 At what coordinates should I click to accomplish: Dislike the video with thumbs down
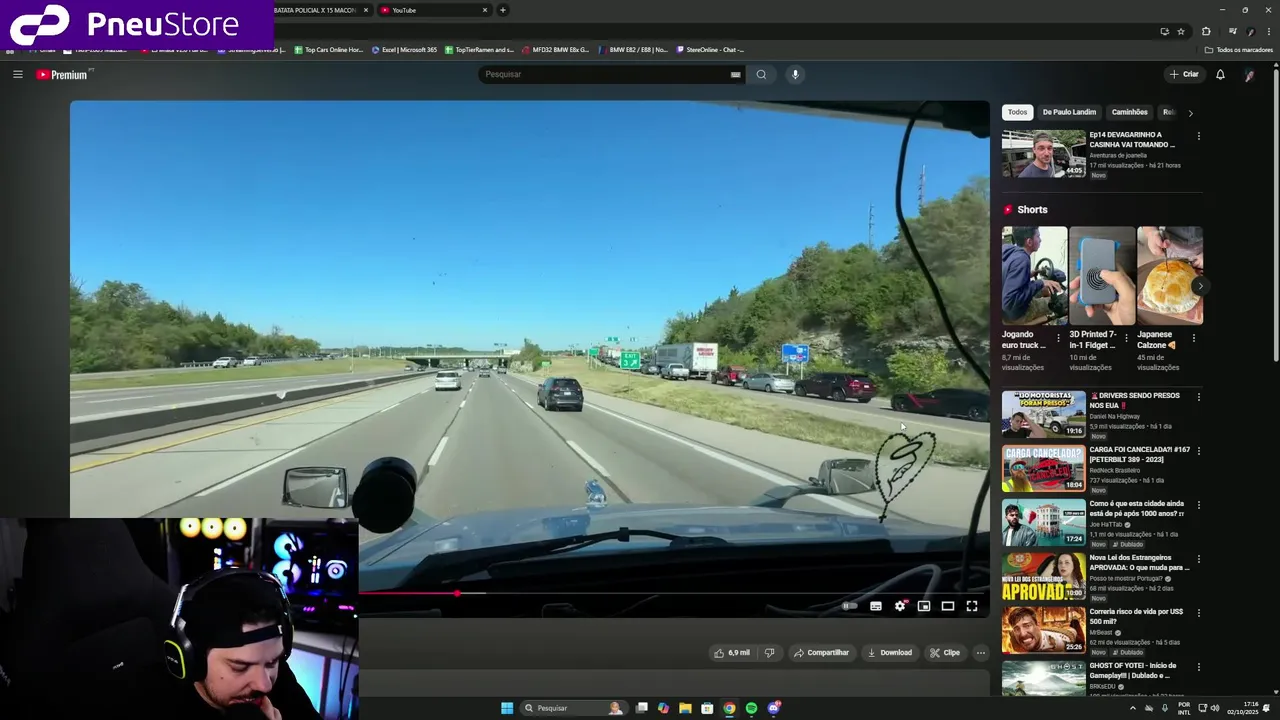click(x=769, y=653)
